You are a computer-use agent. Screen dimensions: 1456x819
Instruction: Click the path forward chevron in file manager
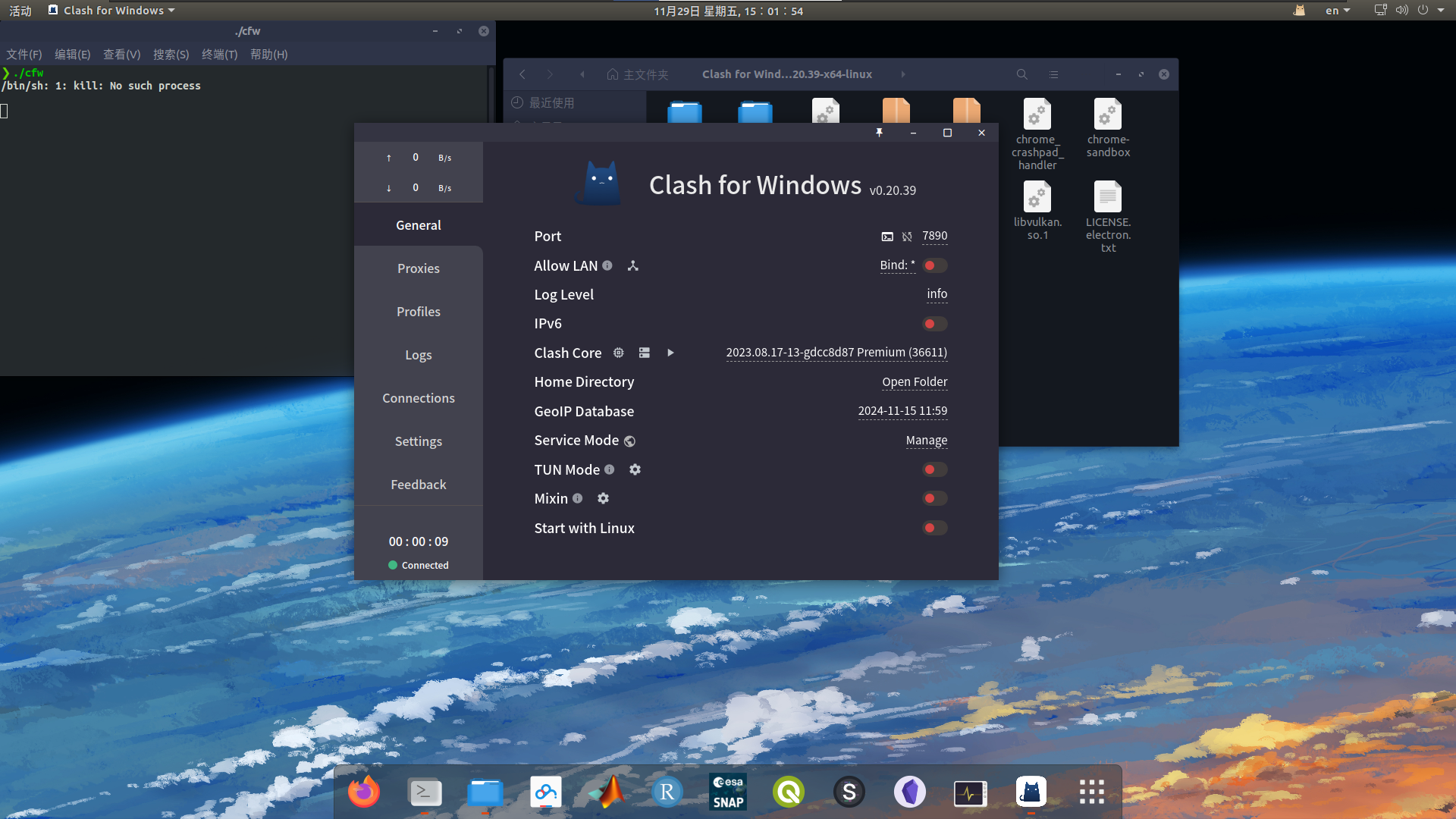902,74
